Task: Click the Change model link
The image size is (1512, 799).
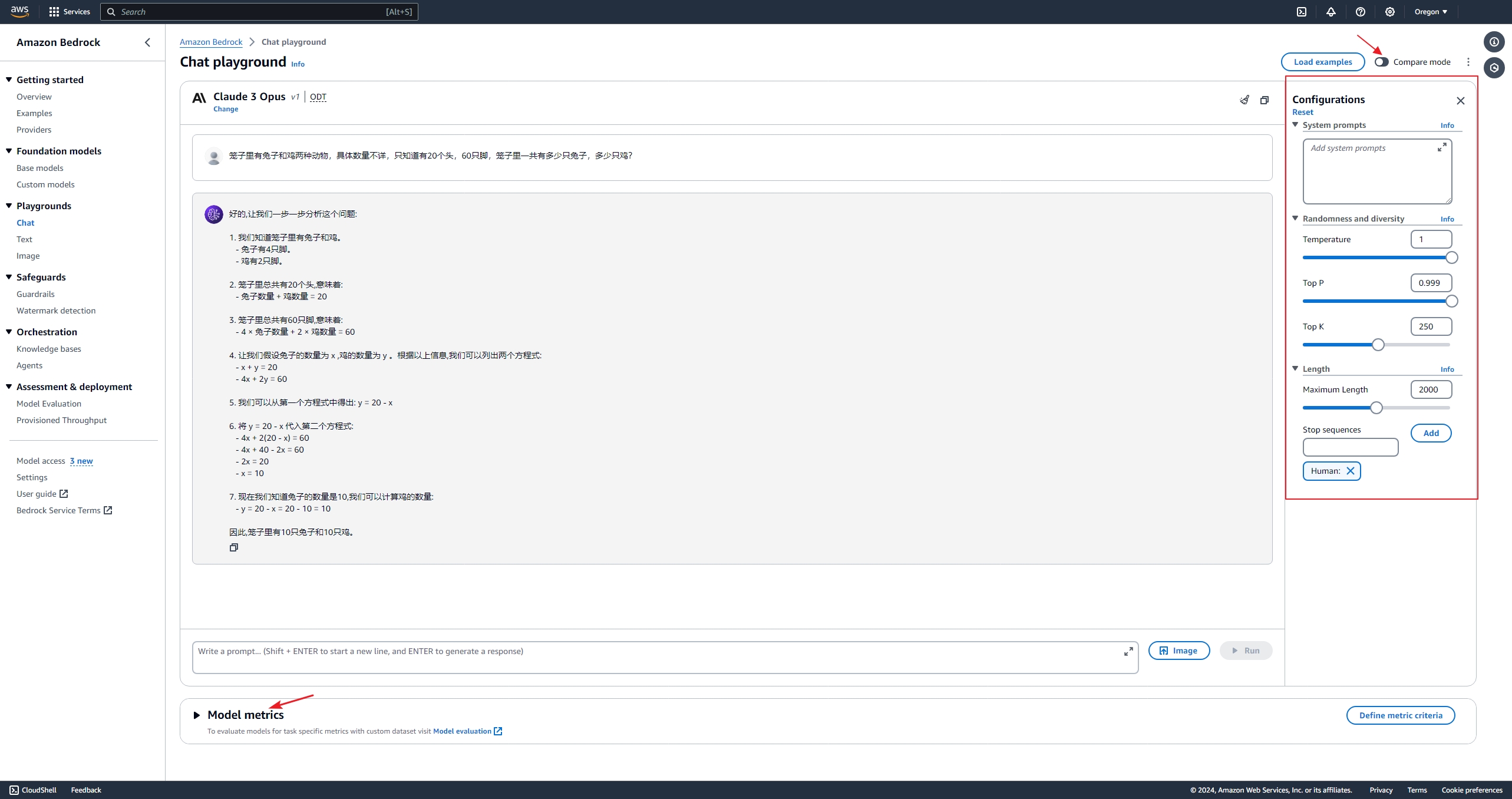Action: tap(226, 109)
